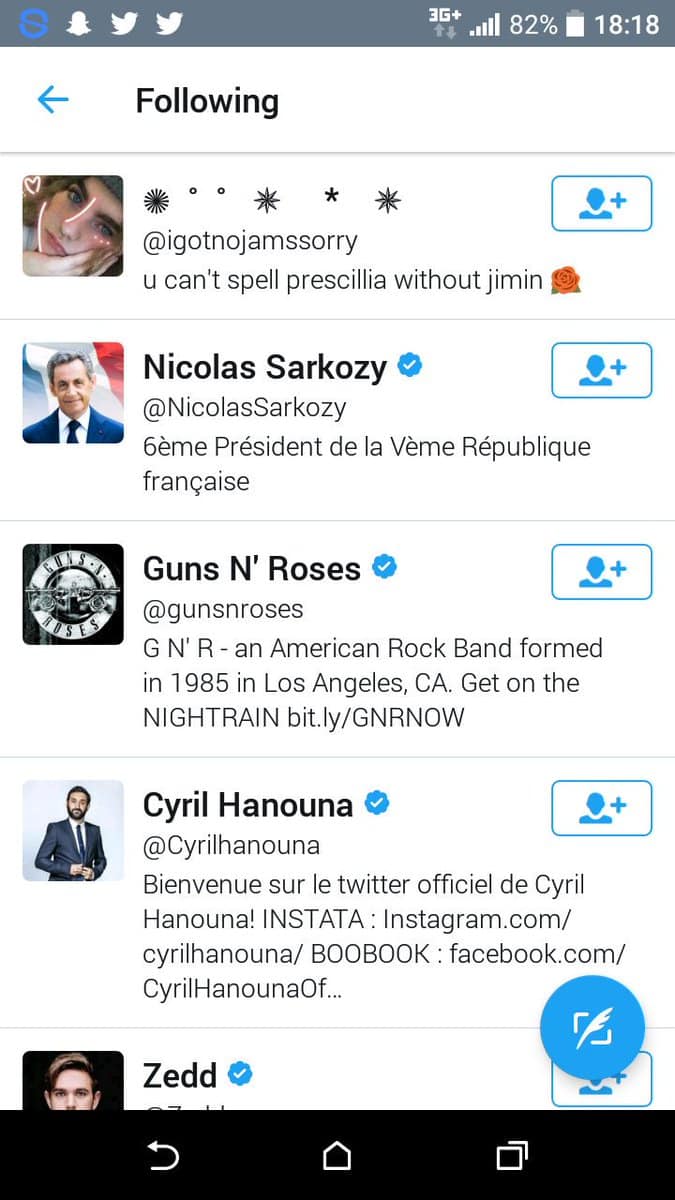Open the compose tweet floating button
Viewport: 675px width, 1200px height.
pos(592,1027)
